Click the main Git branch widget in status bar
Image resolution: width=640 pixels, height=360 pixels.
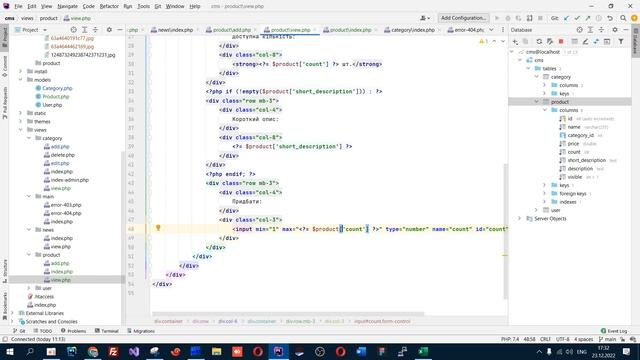607,339
